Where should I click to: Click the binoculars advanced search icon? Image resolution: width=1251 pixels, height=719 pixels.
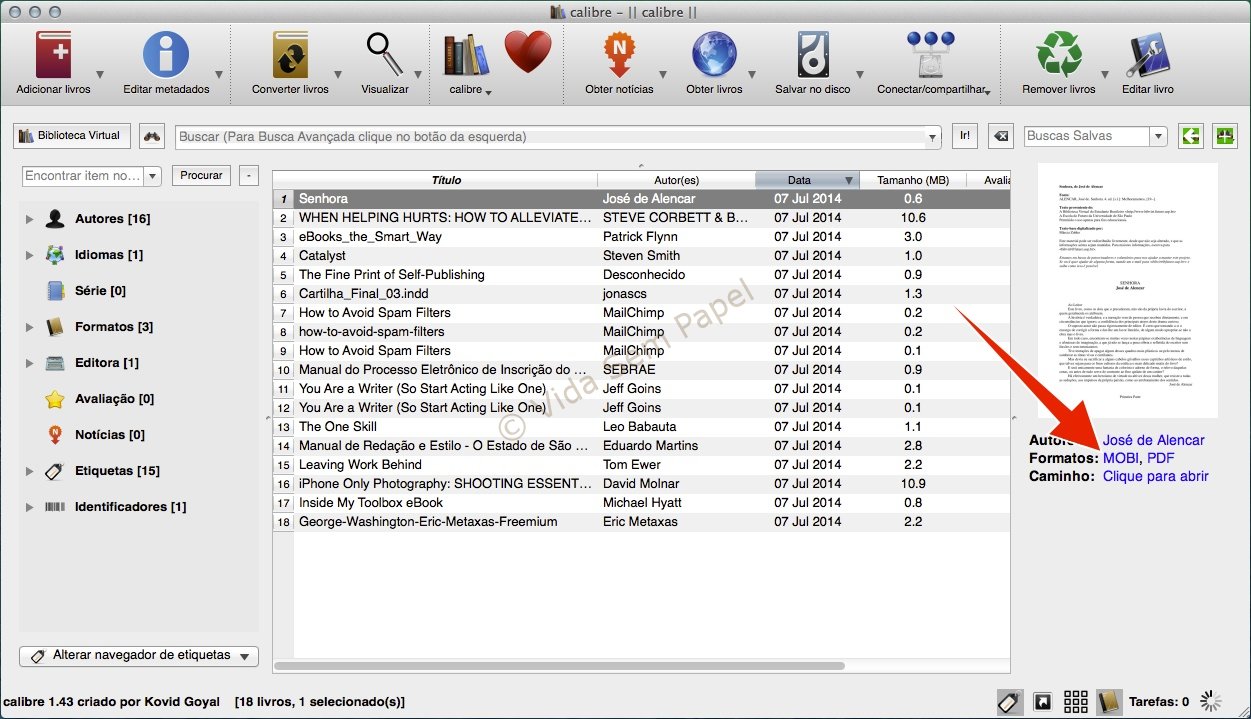tap(152, 136)
